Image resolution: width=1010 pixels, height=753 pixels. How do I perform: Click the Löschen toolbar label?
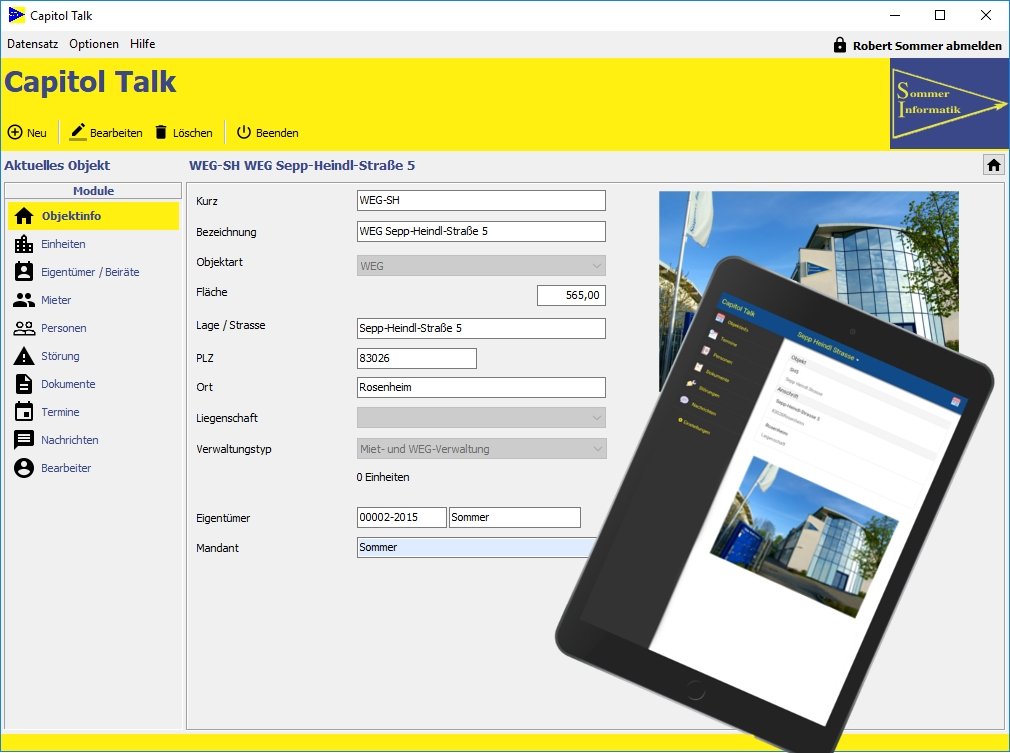point(193,133)
